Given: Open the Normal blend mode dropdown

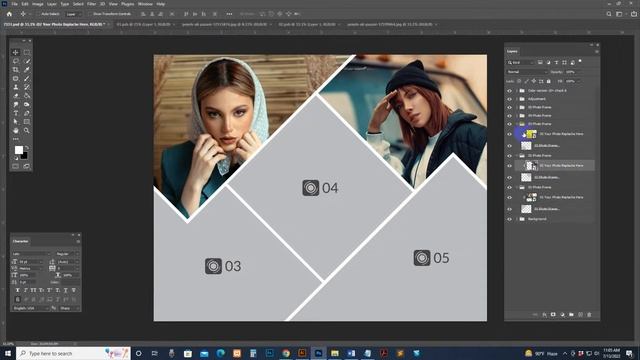Looking at the screenshot, I should (527, 72).
